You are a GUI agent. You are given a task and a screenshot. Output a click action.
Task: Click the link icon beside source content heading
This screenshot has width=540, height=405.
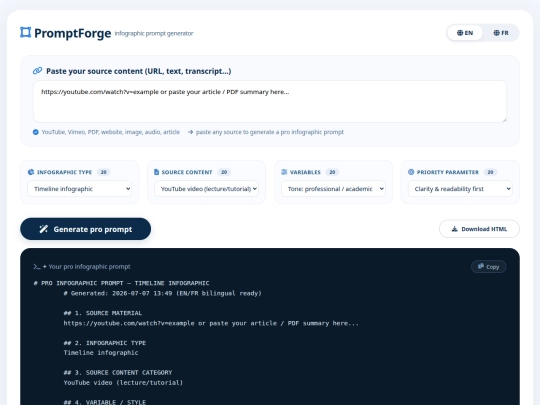coord(37,71)
